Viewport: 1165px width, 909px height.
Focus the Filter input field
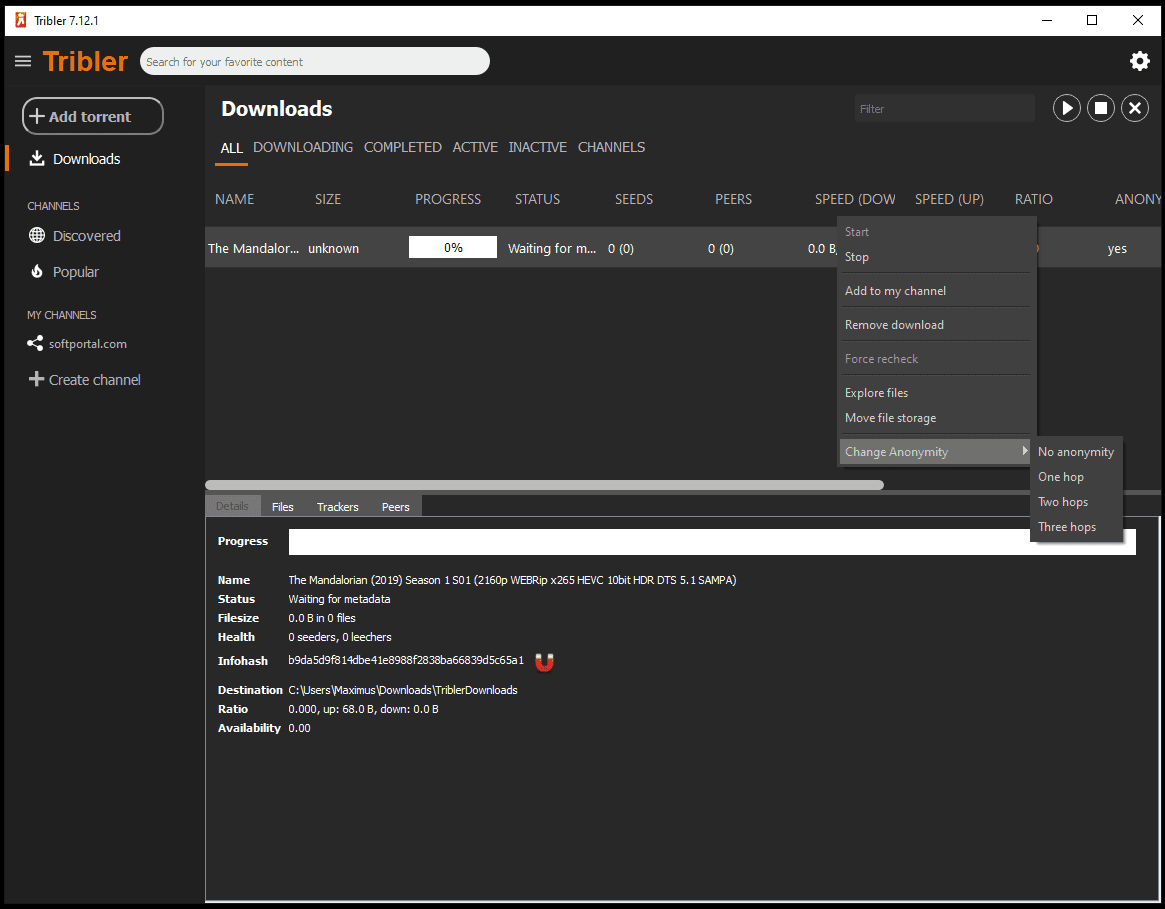tap(944, 109)
